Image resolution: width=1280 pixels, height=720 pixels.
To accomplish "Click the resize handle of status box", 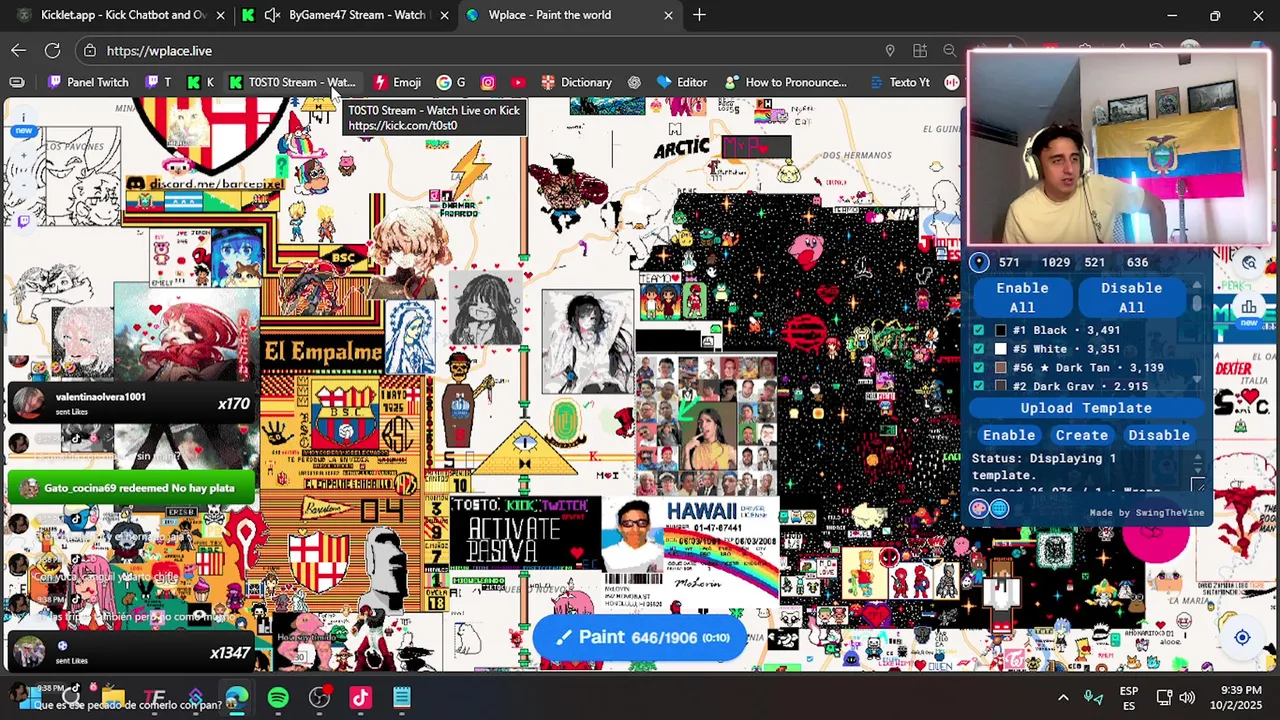I will click(1197, 485).
